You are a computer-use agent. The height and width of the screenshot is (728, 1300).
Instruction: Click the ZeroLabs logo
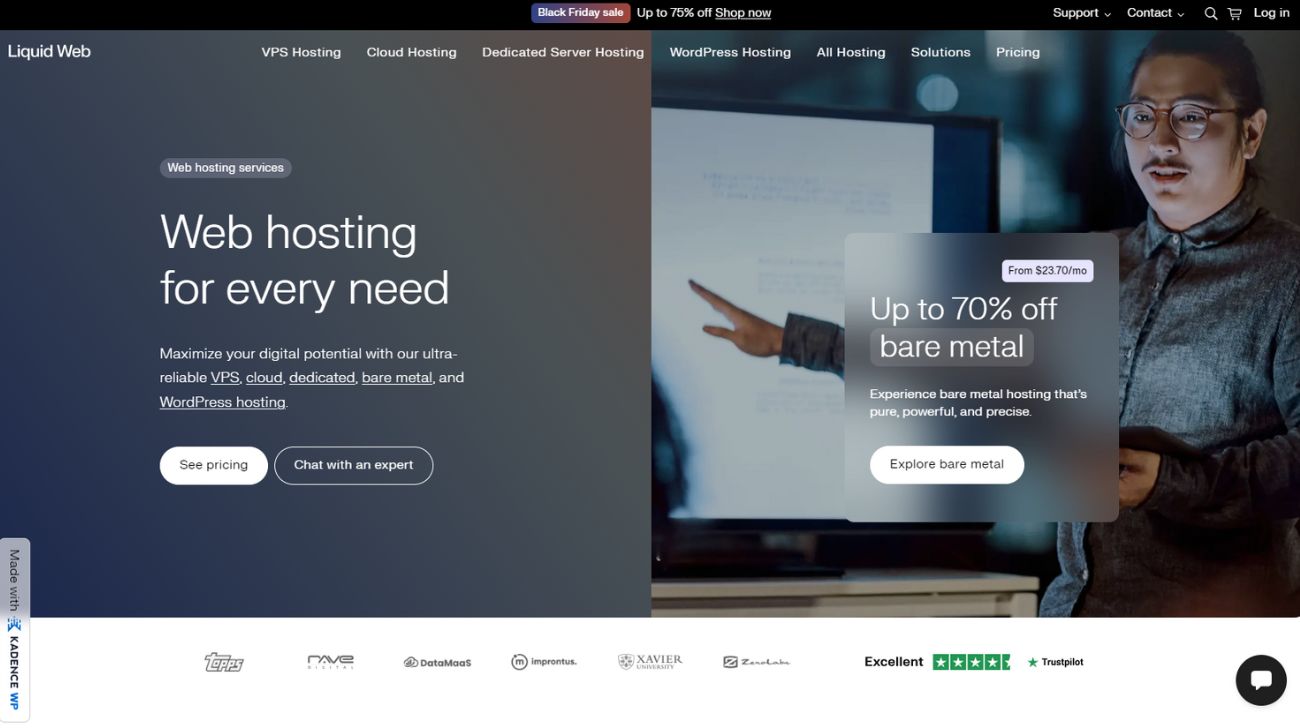[756, 662]
